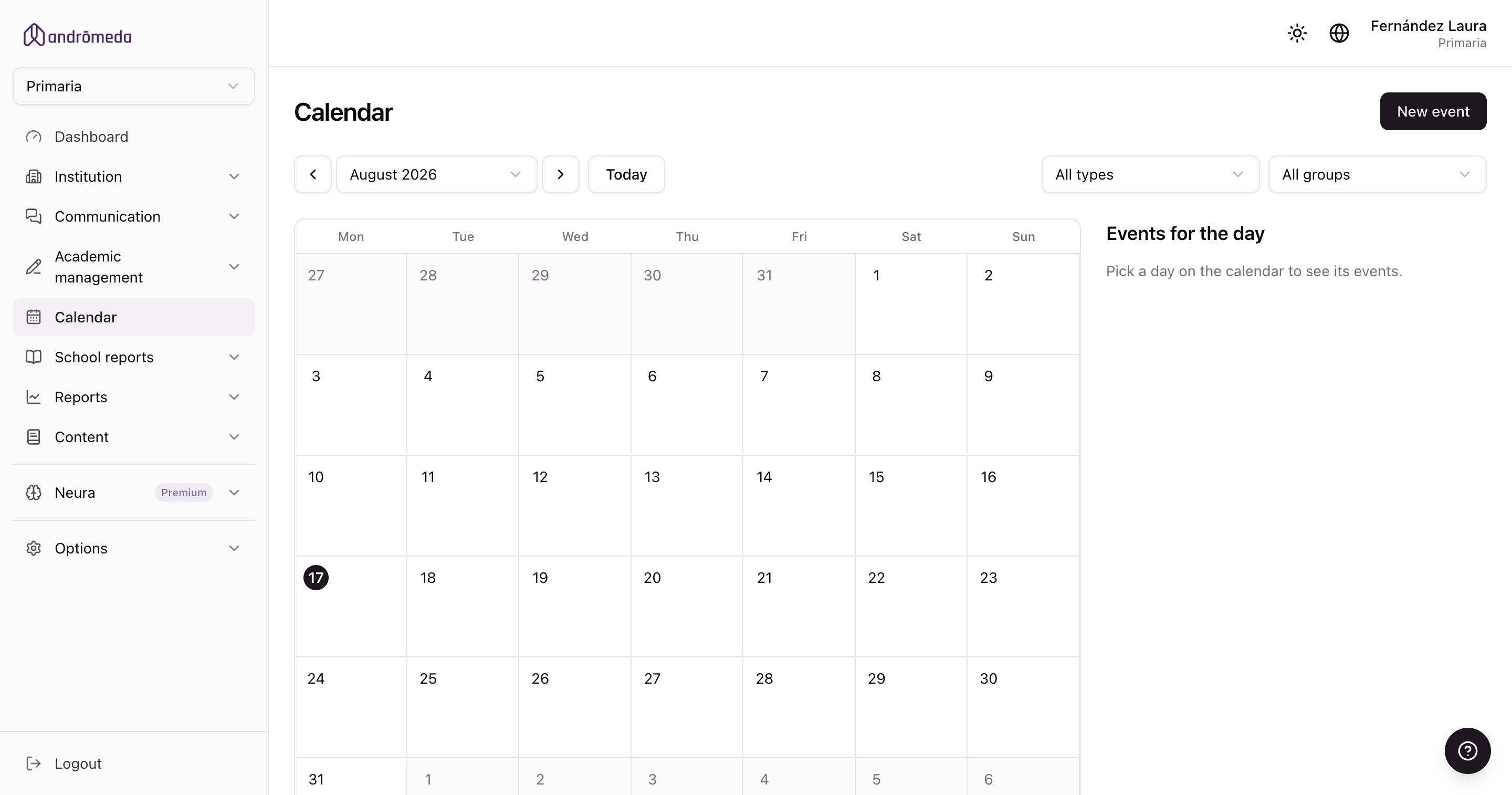Click the Content document icon
This screenshot has height=795, width=1512.
(34, 437)
